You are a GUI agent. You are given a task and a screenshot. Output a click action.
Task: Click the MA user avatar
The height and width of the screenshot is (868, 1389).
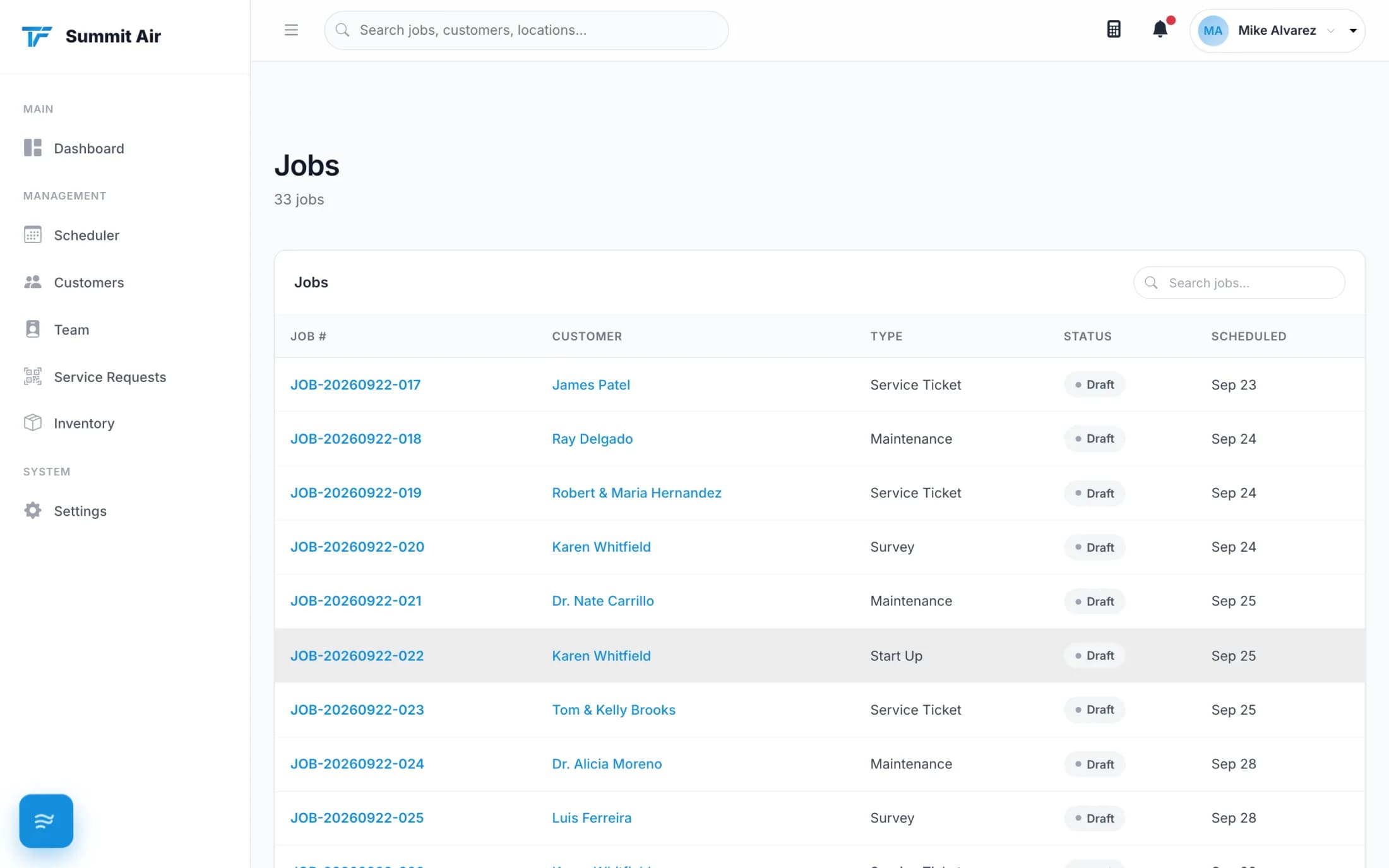click(1212, 30)
